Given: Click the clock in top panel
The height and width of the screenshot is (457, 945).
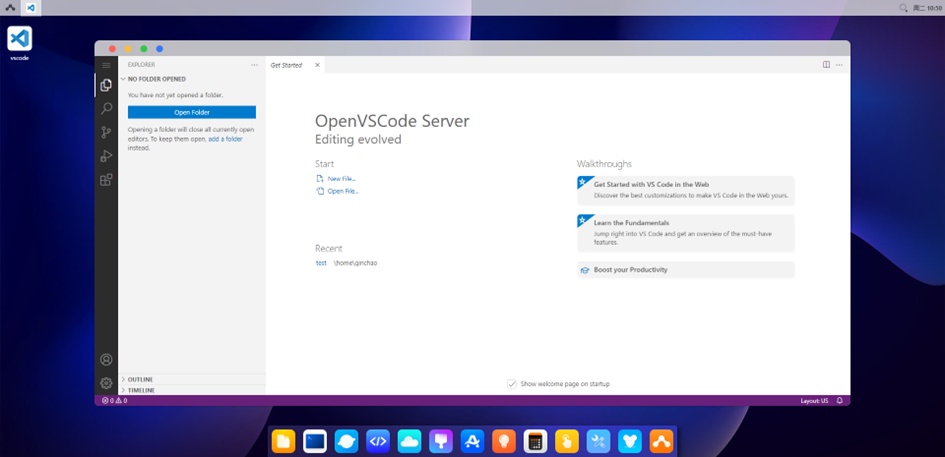Looking at the screenshot, I should point(928,8).
